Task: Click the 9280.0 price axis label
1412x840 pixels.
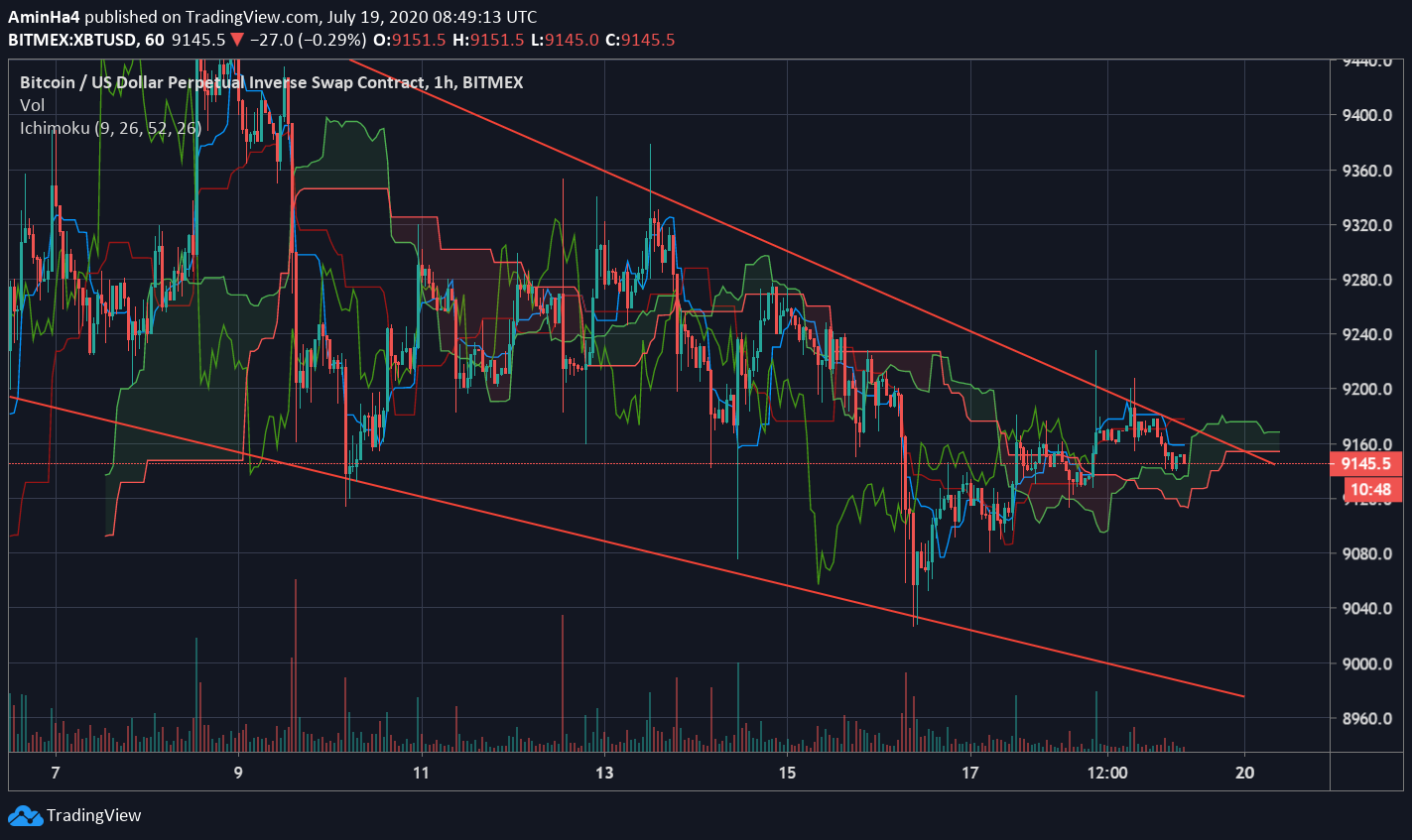Action: click(x=1365, y=280)
